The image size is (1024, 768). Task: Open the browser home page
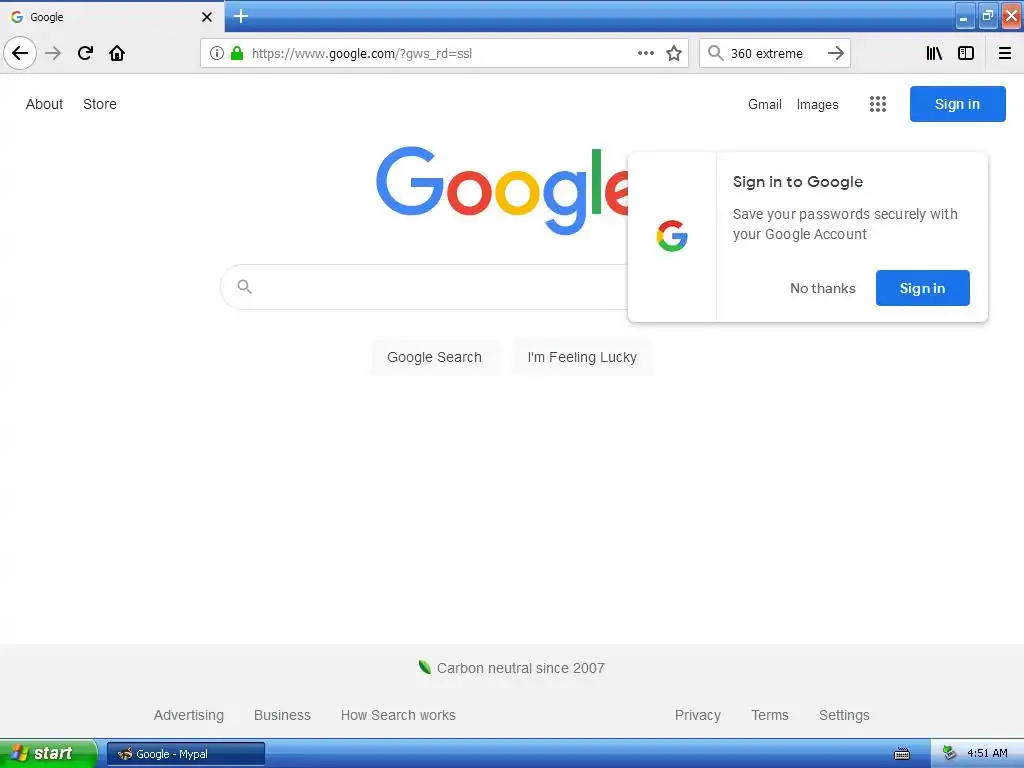[x=117, y=53]
